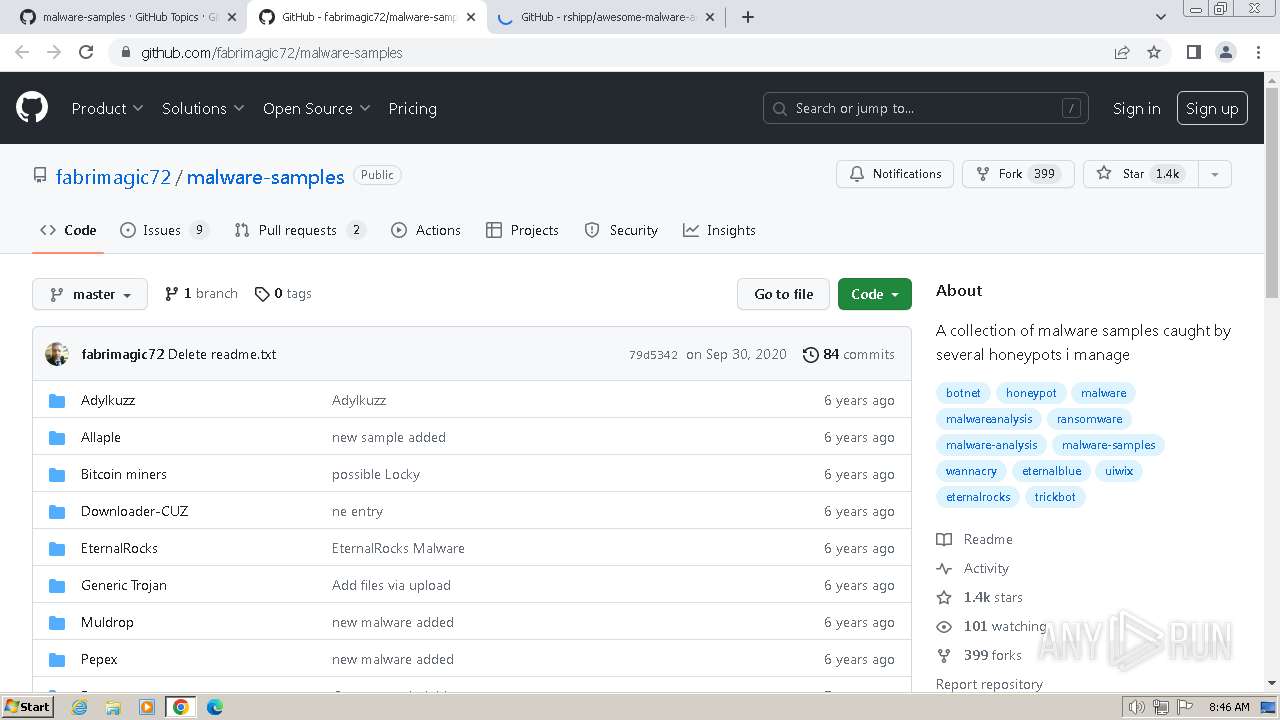1280x720 pixels.
Task: Click the Adylkuzz folder icon
Action: pos(57,400)
